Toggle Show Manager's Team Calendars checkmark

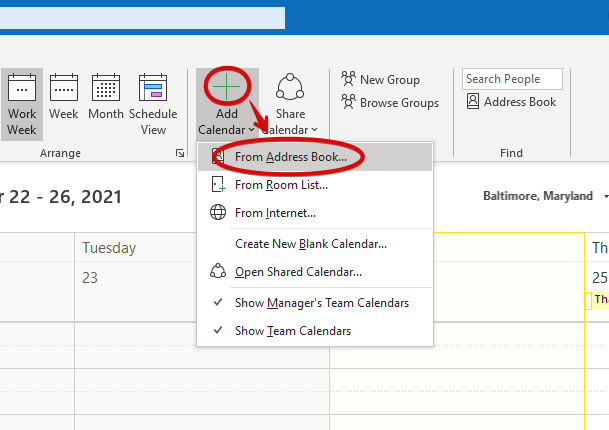[x=218, y=303]
